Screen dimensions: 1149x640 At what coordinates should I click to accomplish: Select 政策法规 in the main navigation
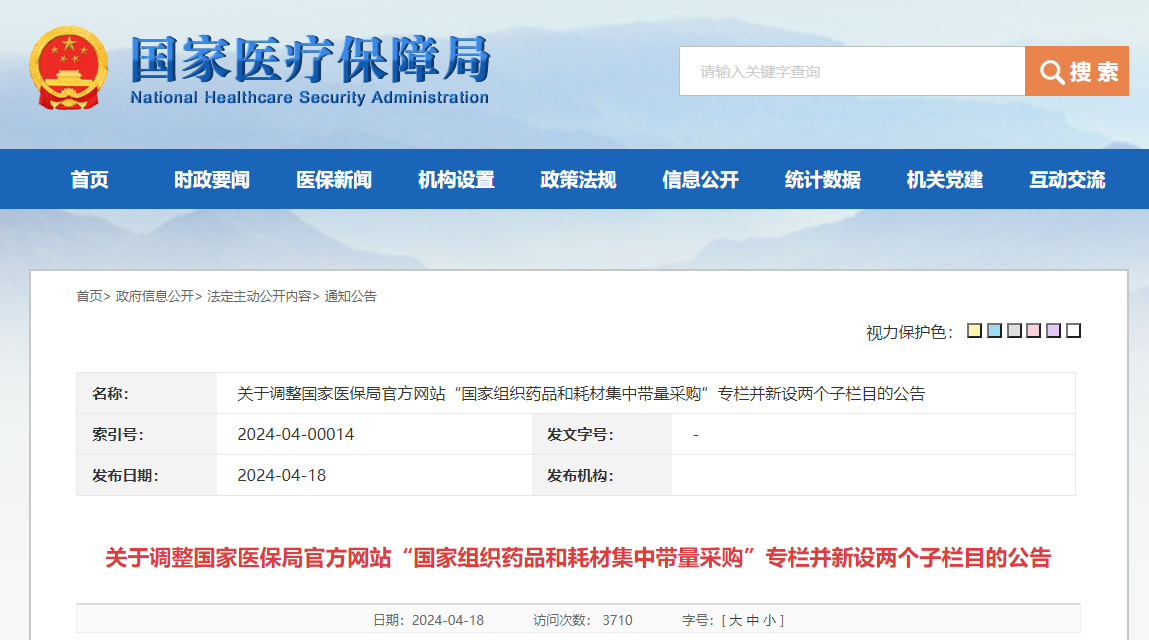(x=578, y=180)
